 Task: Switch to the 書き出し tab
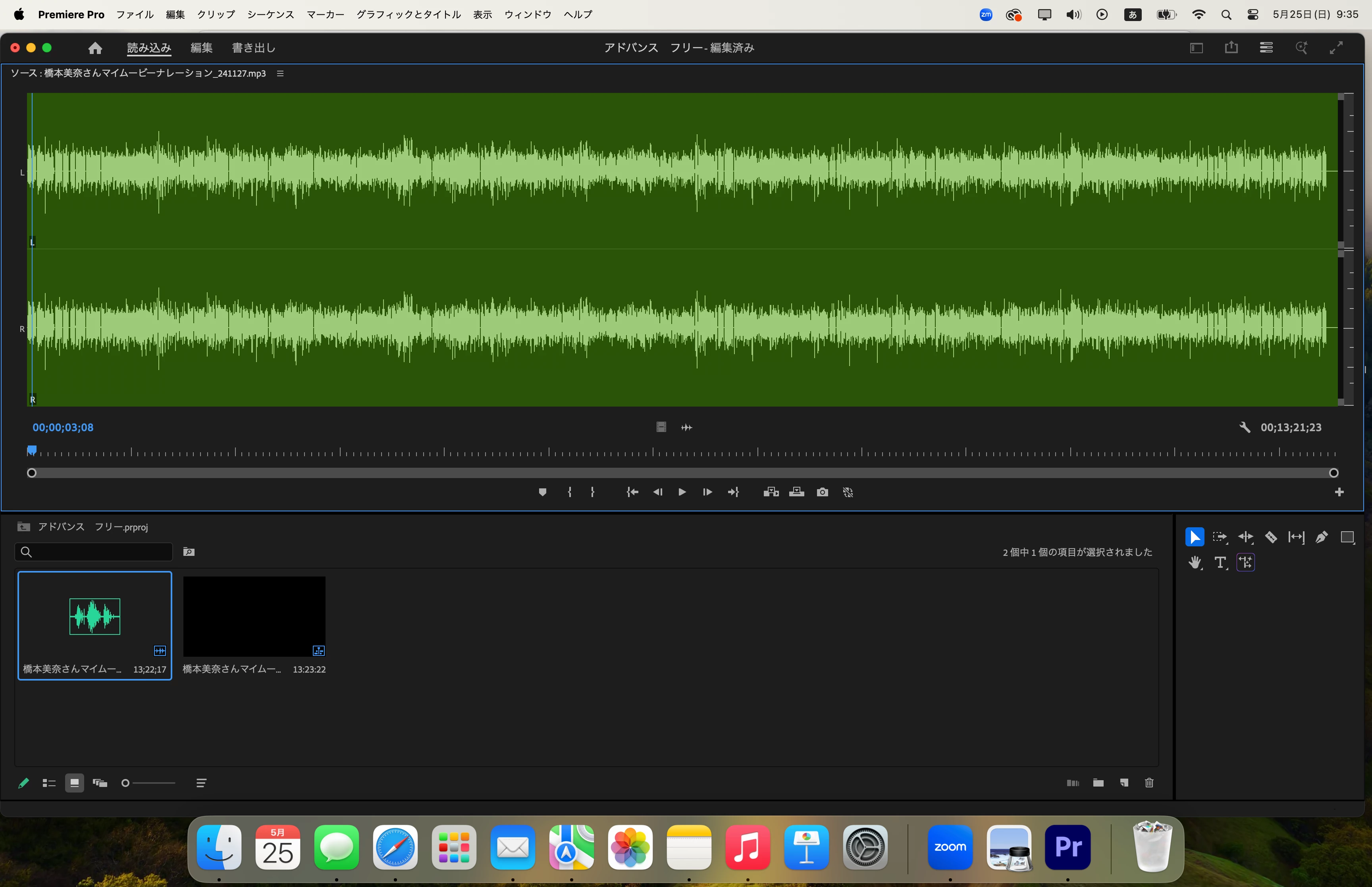point(253,48)
